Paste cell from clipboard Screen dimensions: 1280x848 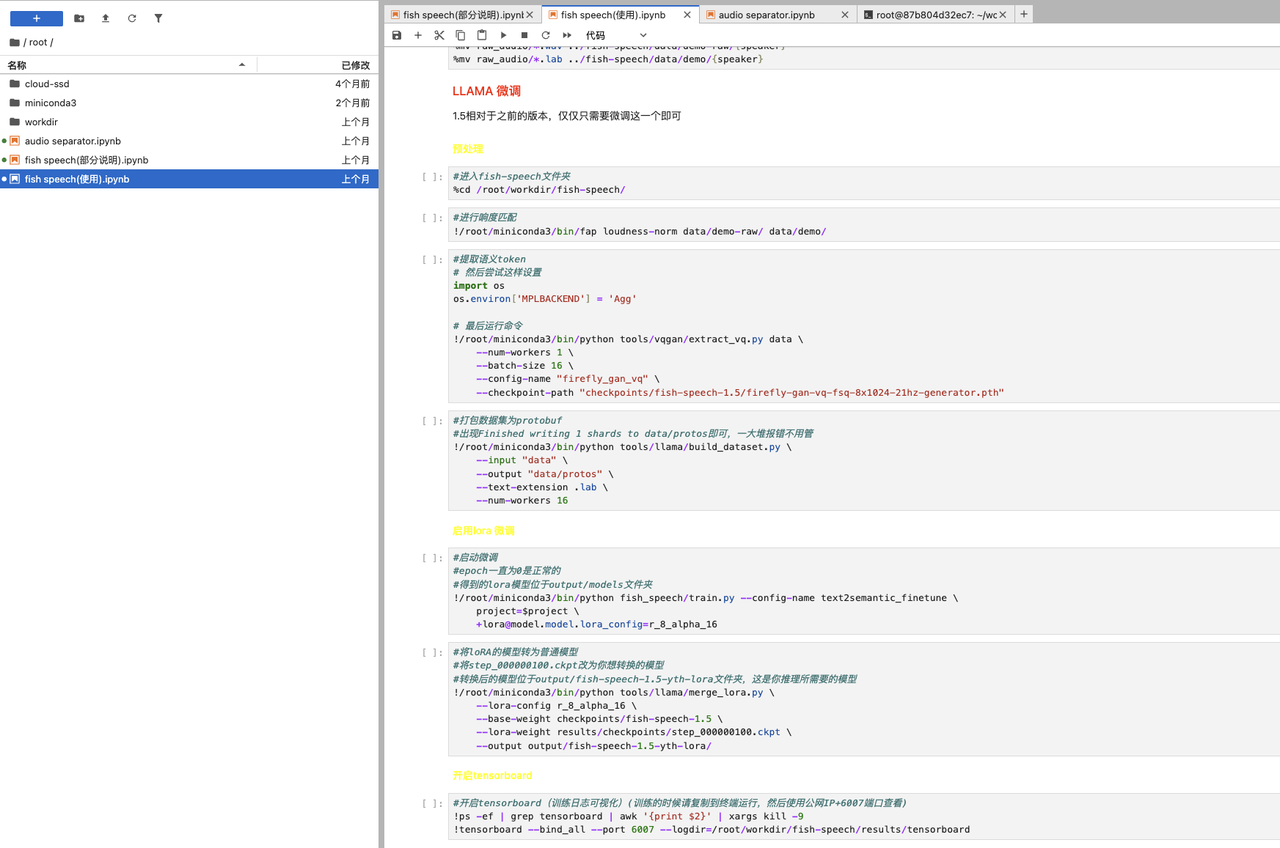click(x=482, y=35)
